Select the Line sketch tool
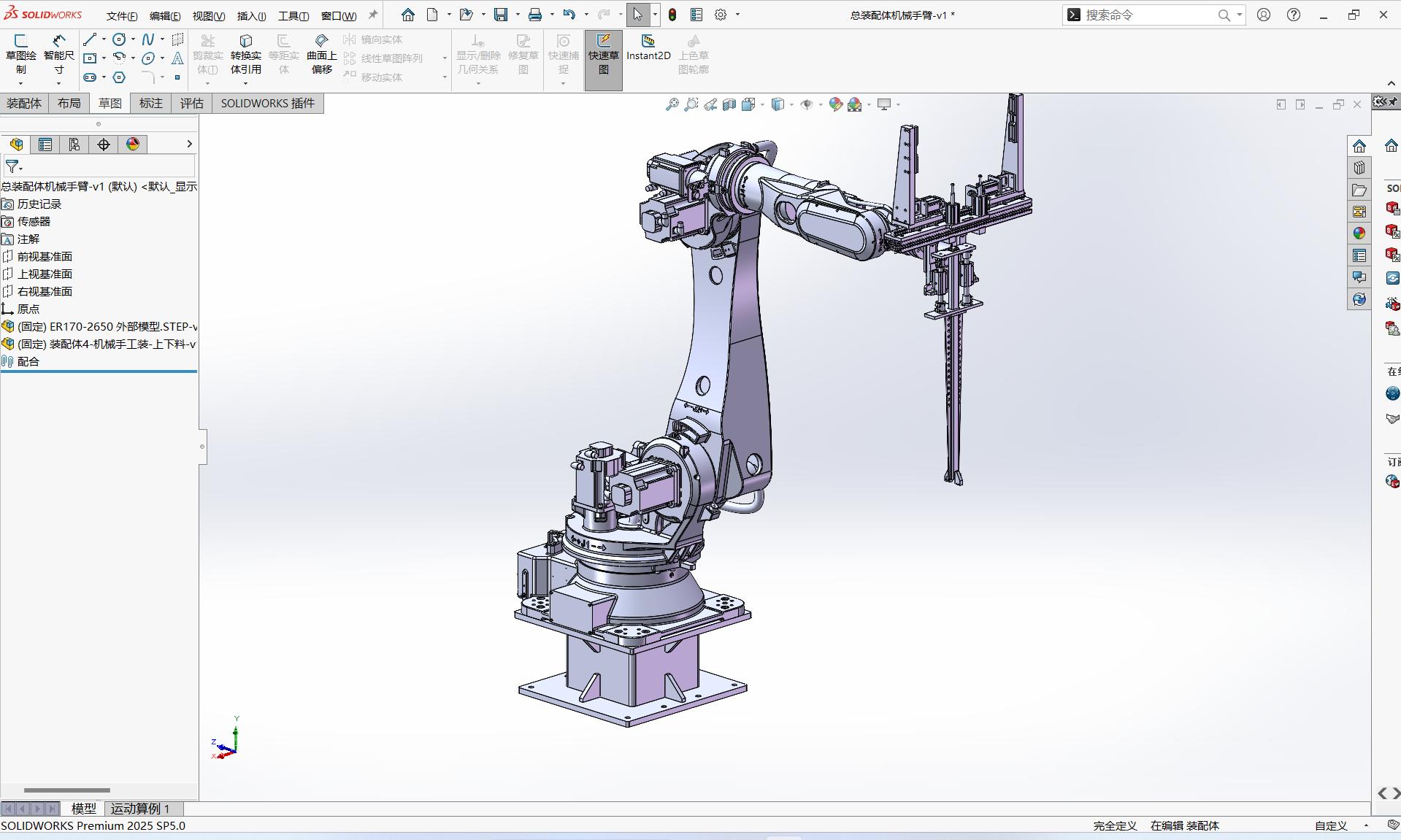The image size is (1401, 840). pyautogui.click(x=90, y=39)
